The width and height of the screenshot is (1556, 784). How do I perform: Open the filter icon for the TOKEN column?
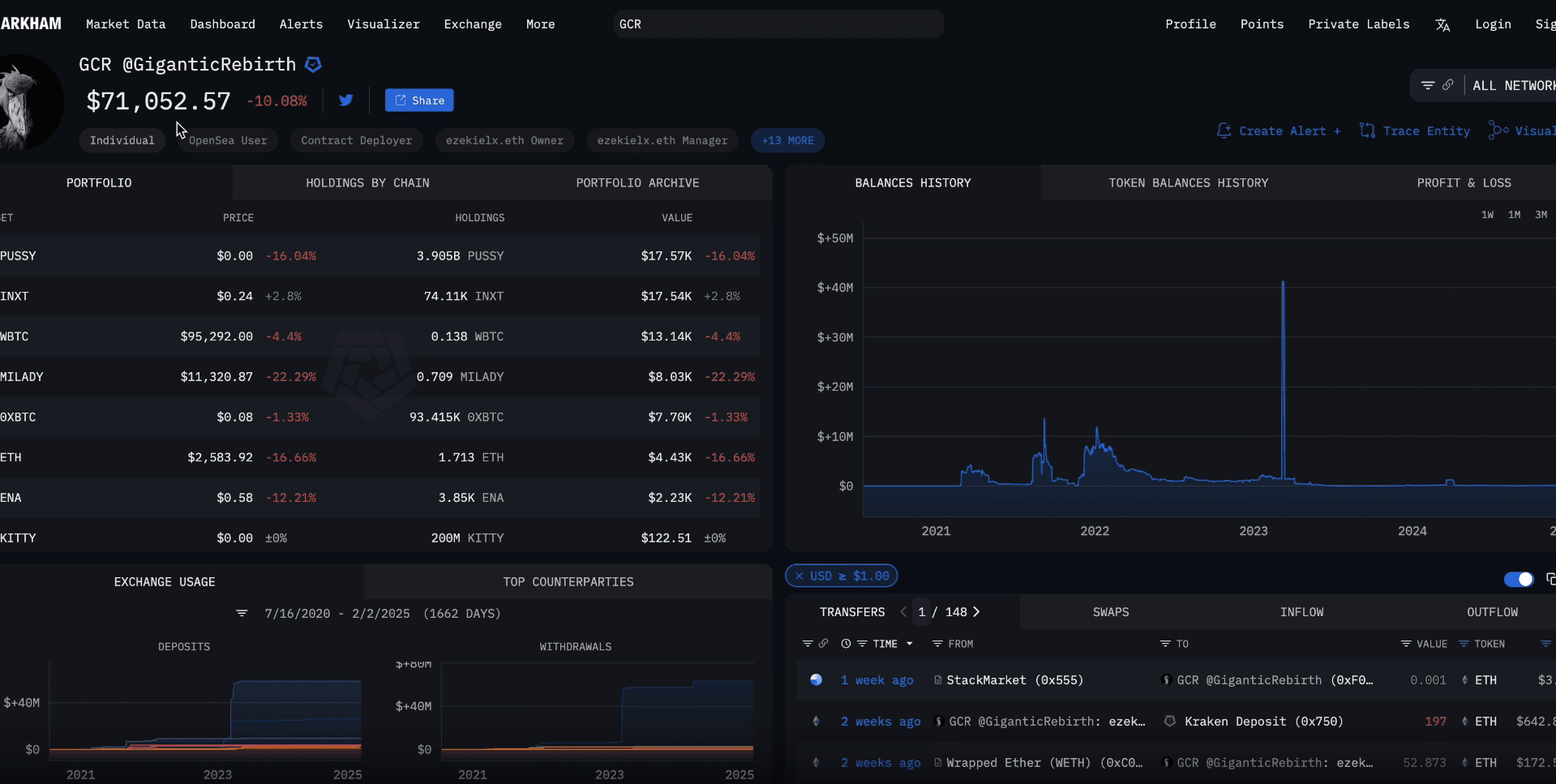[1464, 644]
